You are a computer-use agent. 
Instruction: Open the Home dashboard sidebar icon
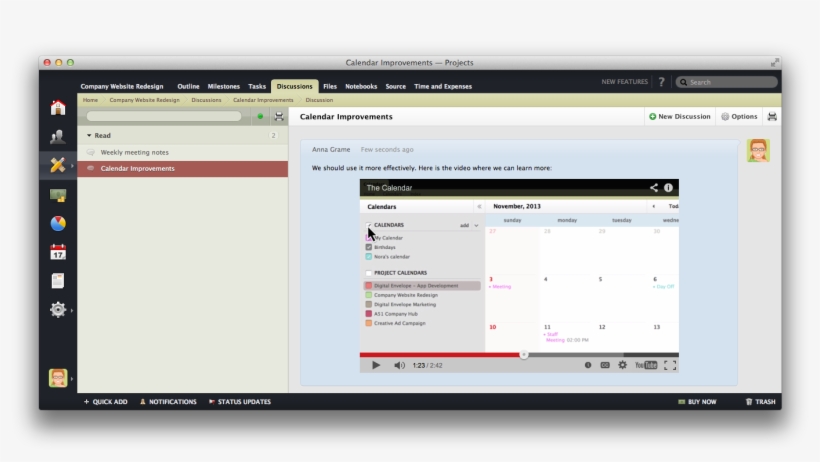(58, 107)
